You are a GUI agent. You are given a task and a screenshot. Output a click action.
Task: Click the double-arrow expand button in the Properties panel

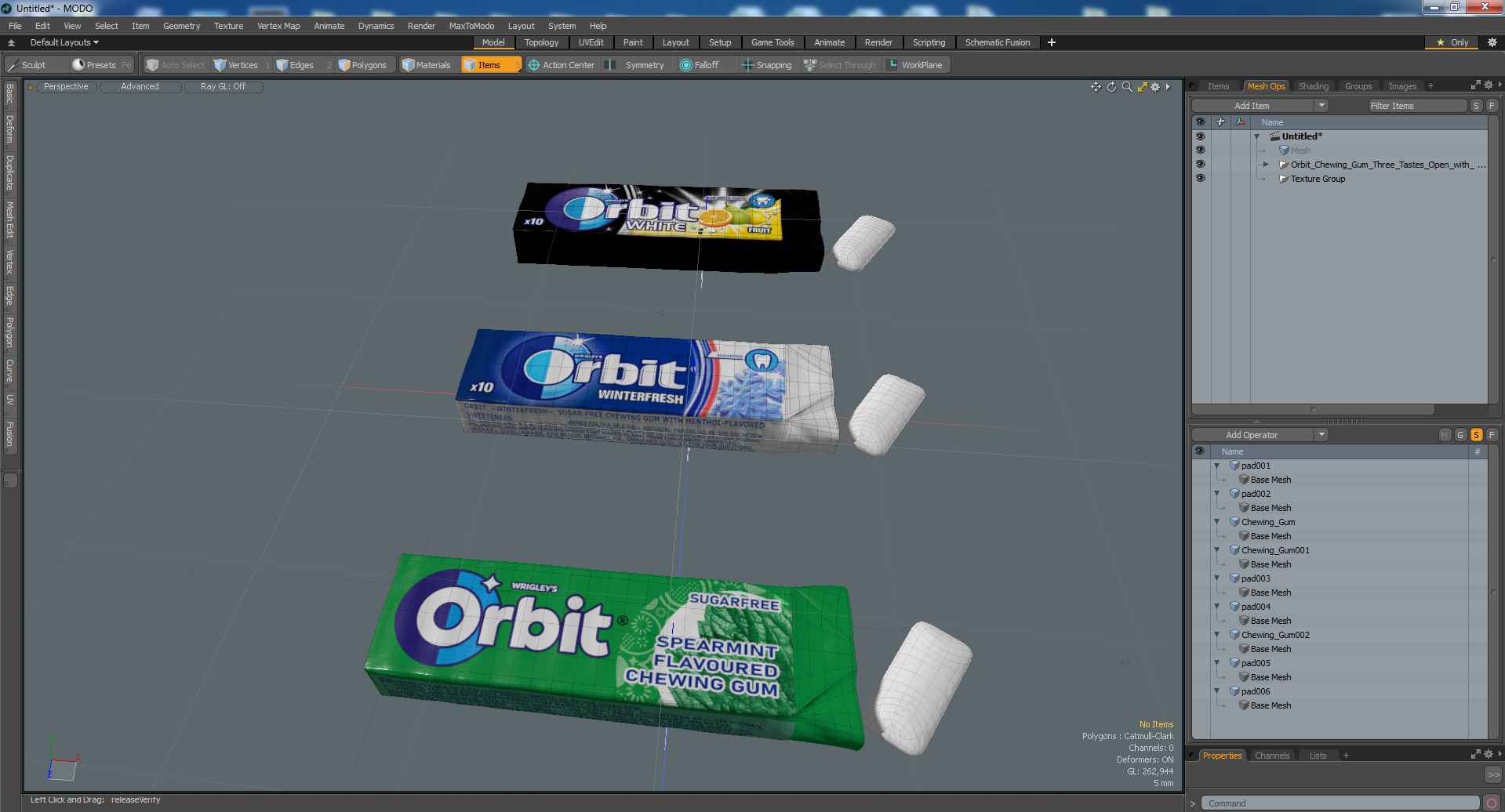tap(1492, 774)
